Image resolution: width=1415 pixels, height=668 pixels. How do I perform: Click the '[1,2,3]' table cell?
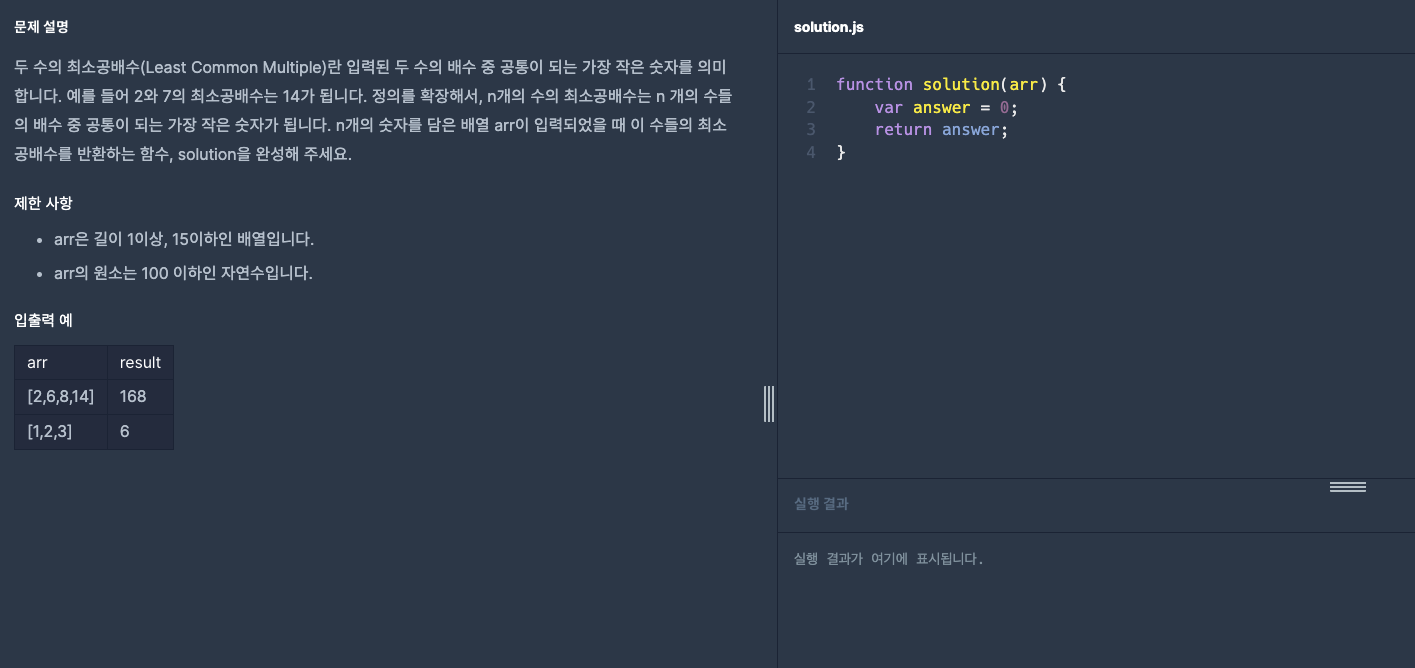(x=61, y=432)
